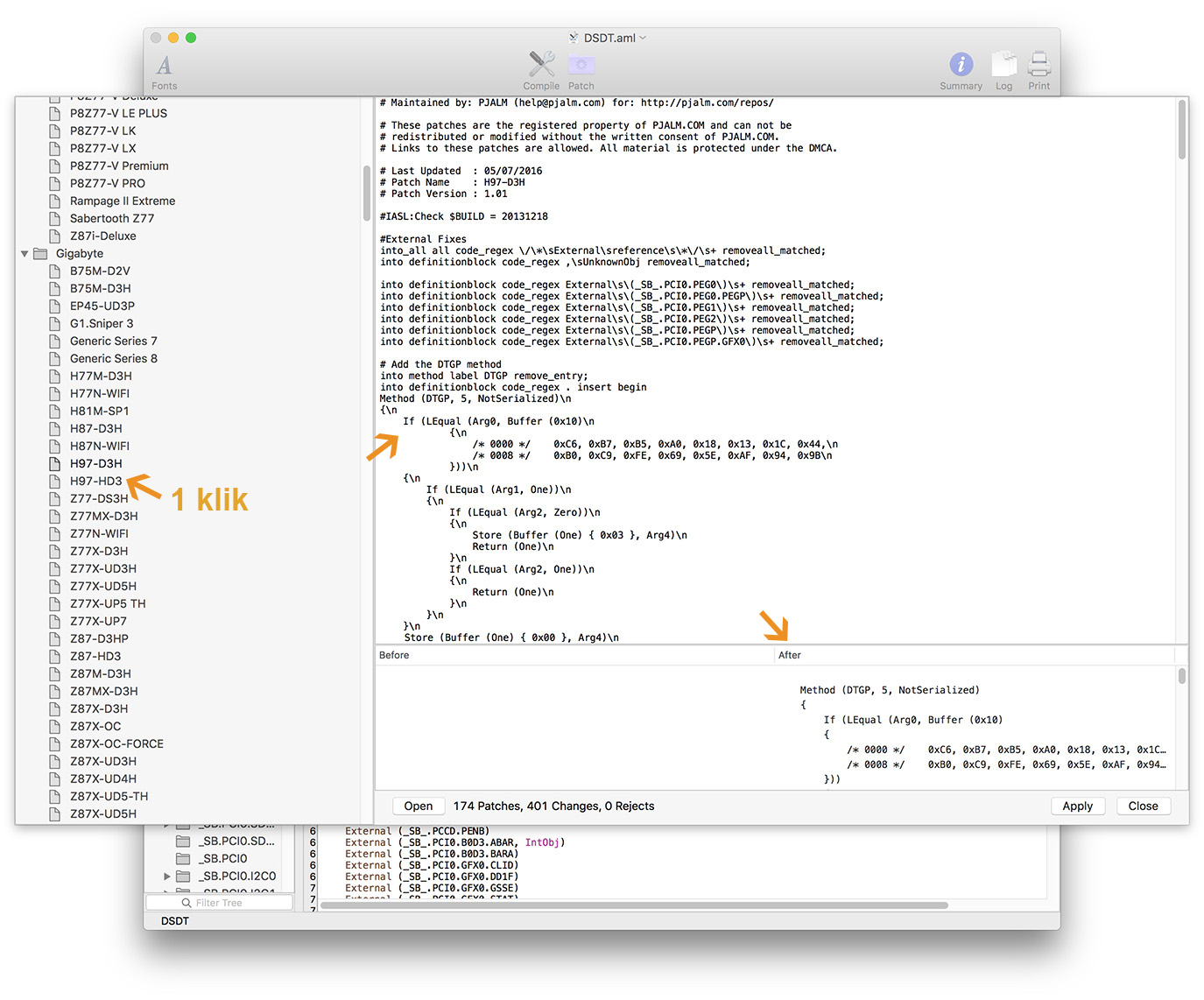Select the Z77N-WIFI patch
Screen dimensions: 1204x1000
pos(99,533)
